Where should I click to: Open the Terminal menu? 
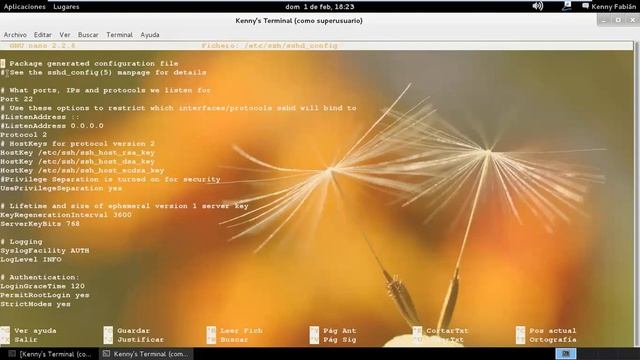(120, 35)
